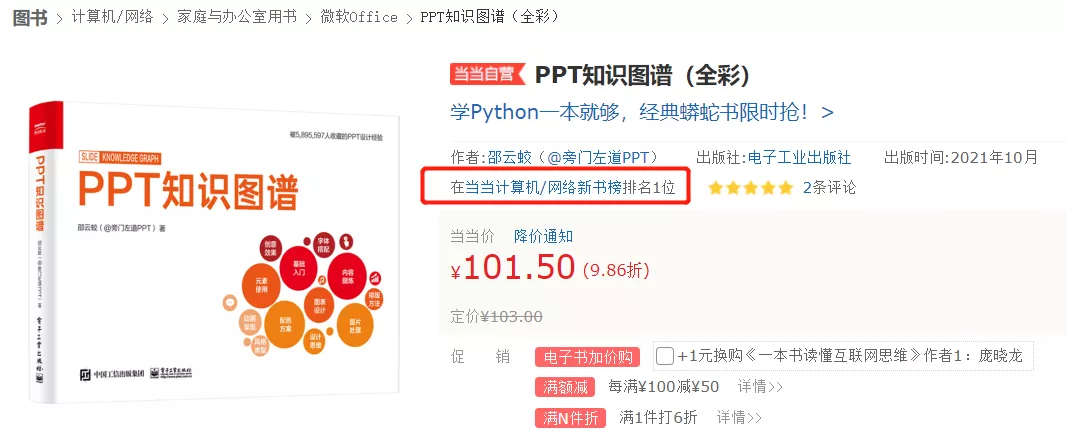Open 家庭与办公室用书 breadcrumb
The image size is (1067, 438).
[x=237, y=17]
